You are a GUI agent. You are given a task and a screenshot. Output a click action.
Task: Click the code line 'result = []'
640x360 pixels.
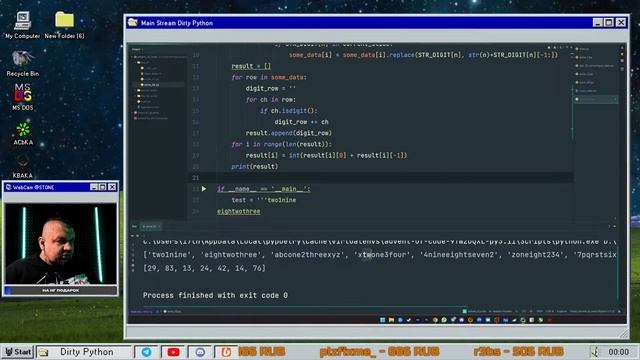coord(251,66)
